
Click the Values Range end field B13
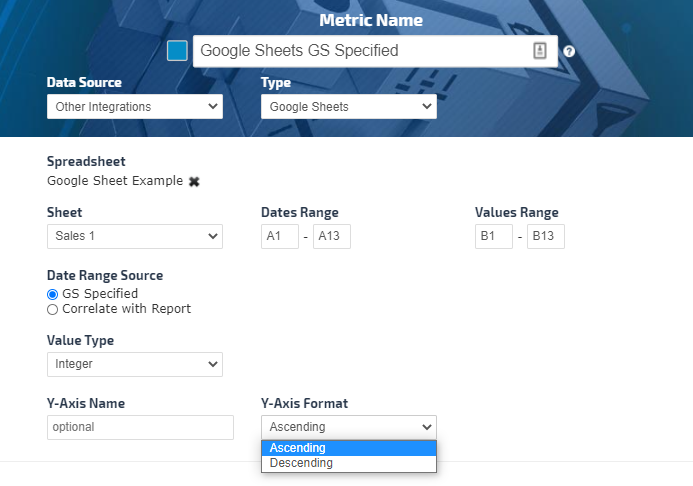point(545,237)
